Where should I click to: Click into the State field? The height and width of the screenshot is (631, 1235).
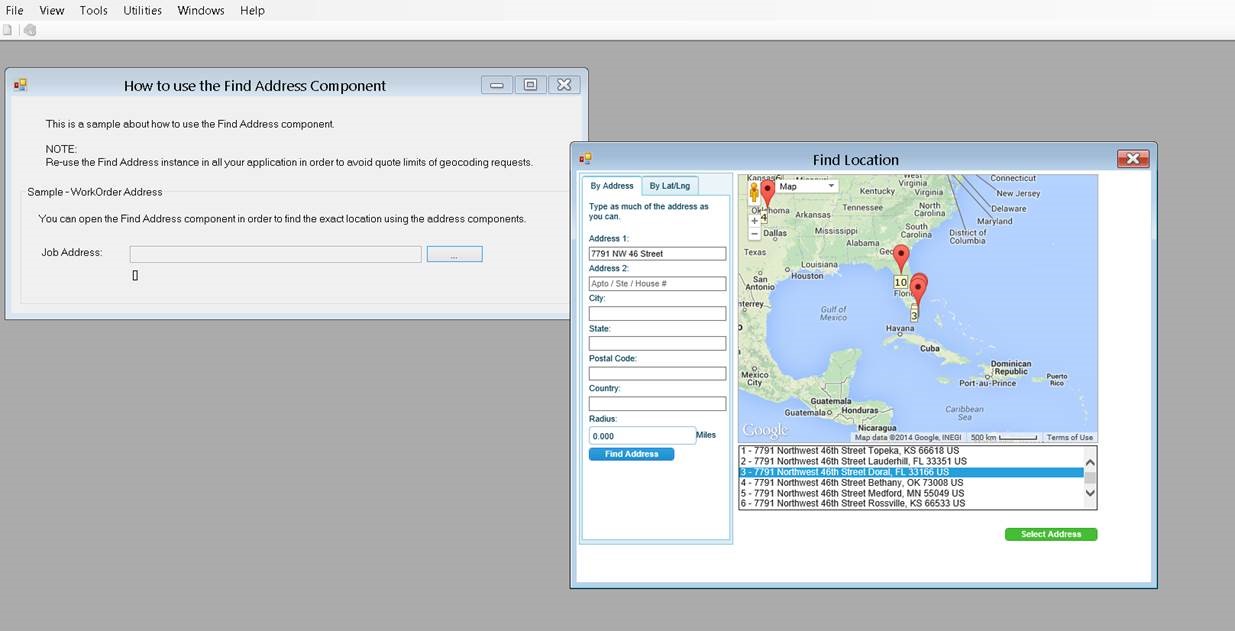click(x=657, y=344)
